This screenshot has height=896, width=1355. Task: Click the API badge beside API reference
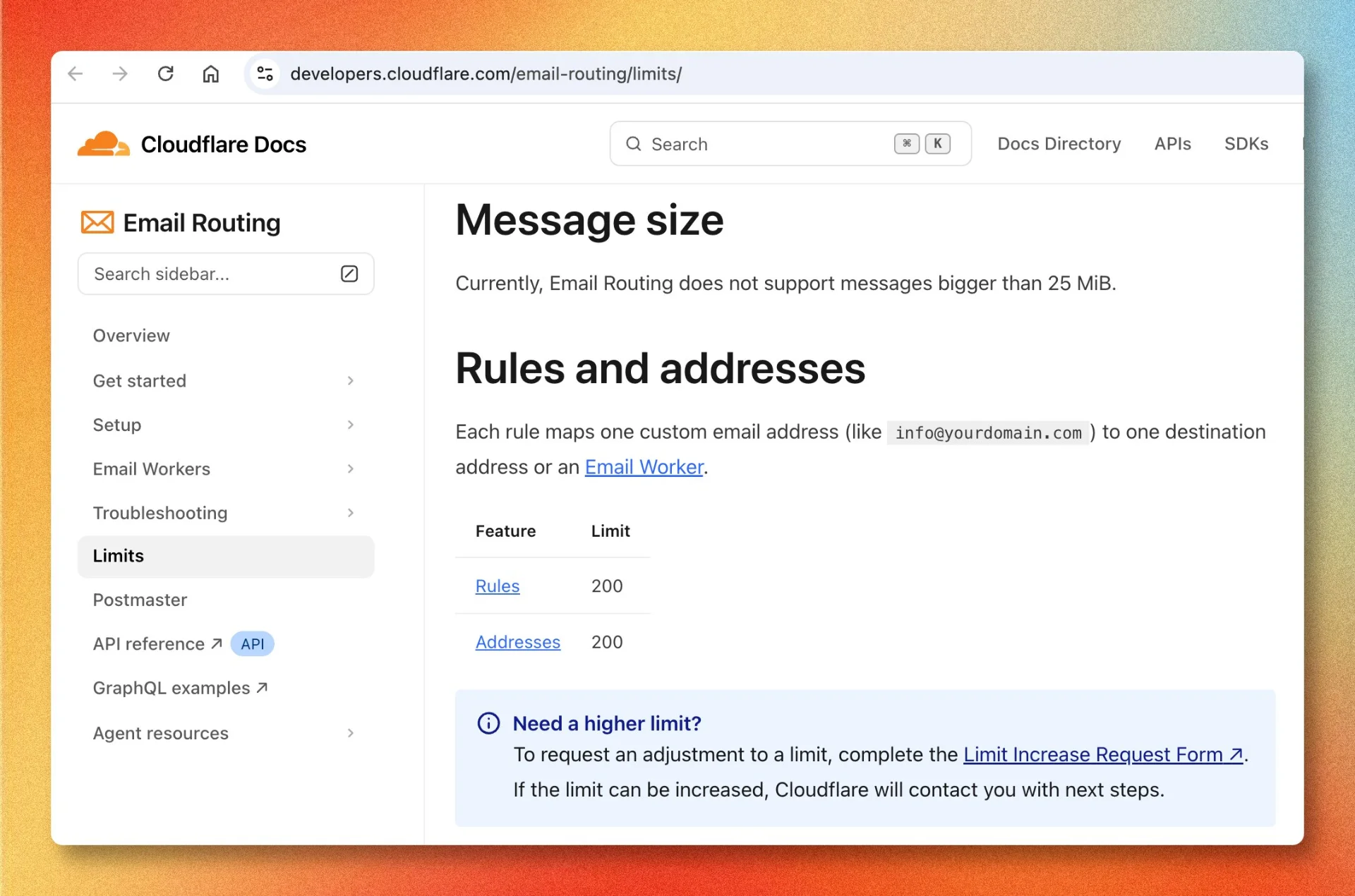(x=253, y=644)
